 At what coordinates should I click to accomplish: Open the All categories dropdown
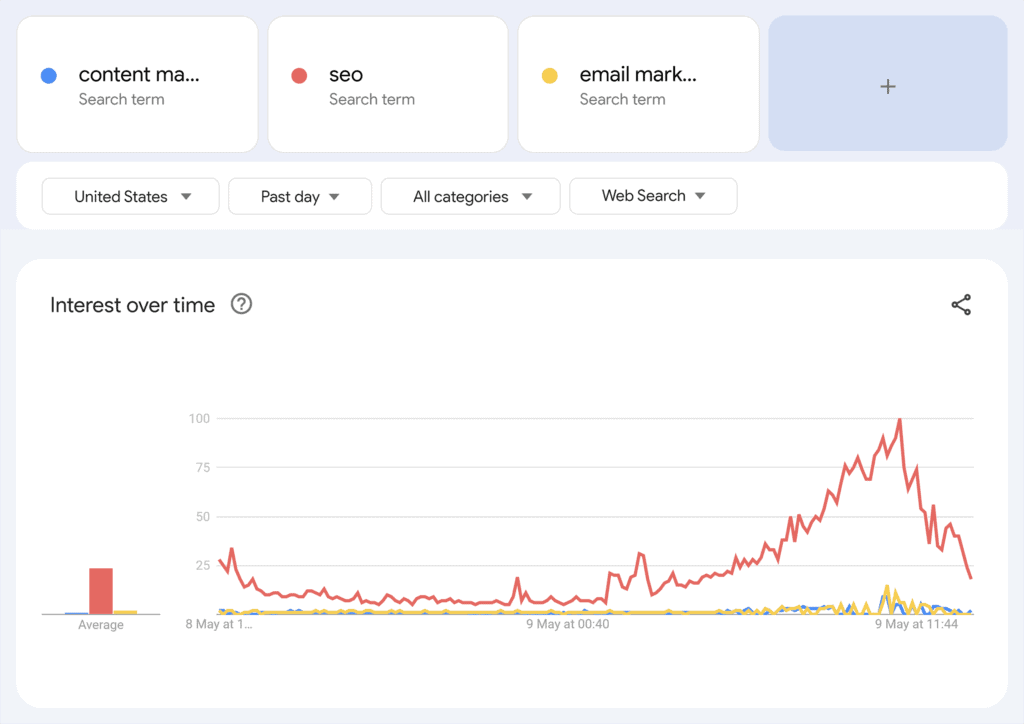click(x=471, y=196)
